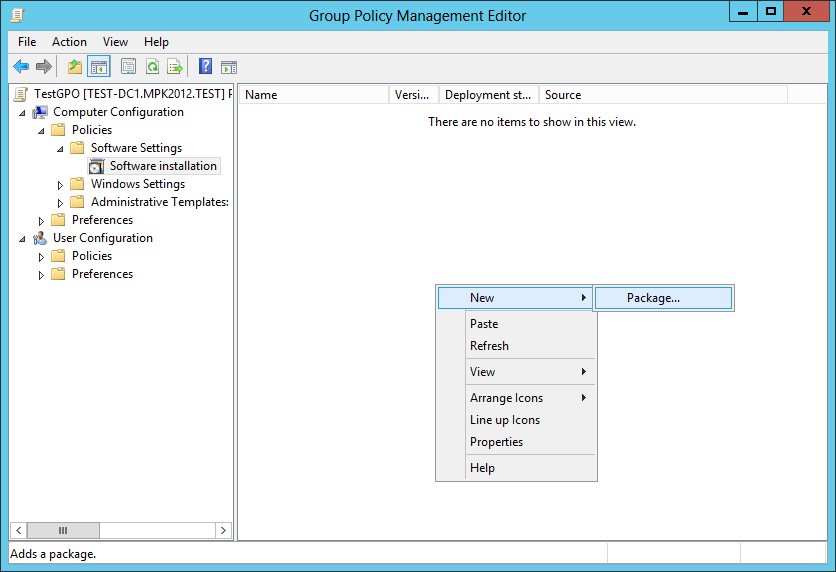The width and height of the screenshot is (836, 572).
Task: Select Computer Configuration in the tree
Action: 118,112
